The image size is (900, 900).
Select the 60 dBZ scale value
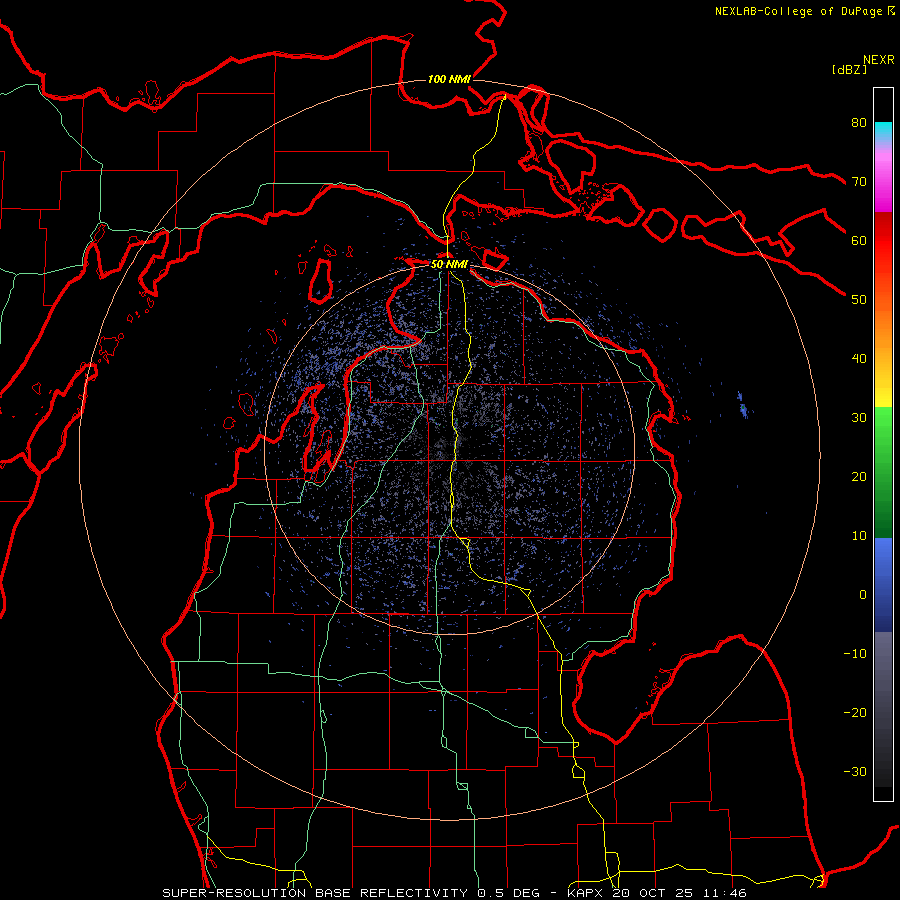click(x=859, y=240)
